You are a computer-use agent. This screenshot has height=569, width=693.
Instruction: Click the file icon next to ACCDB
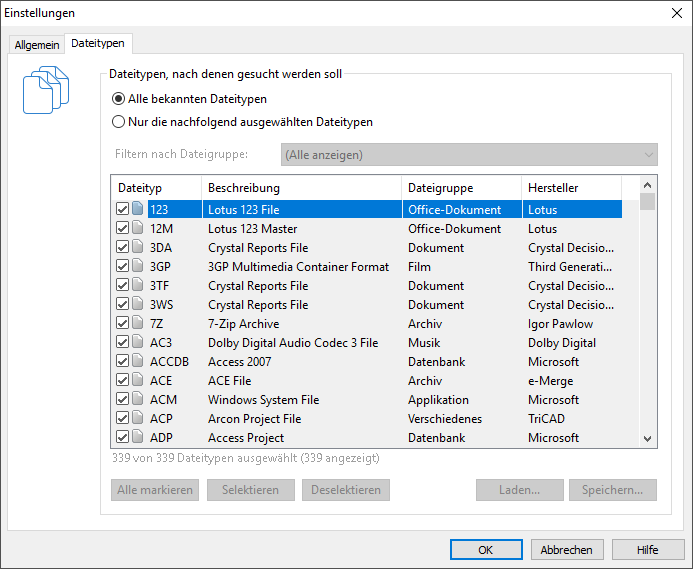pyautogui.click(x=138, y=362)
